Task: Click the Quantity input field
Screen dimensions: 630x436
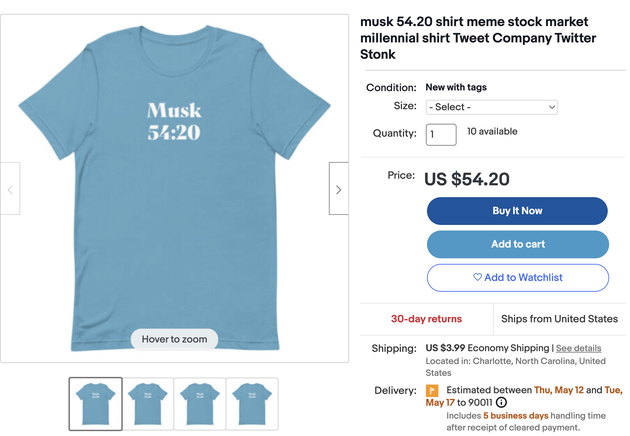Action: point(441,134)
